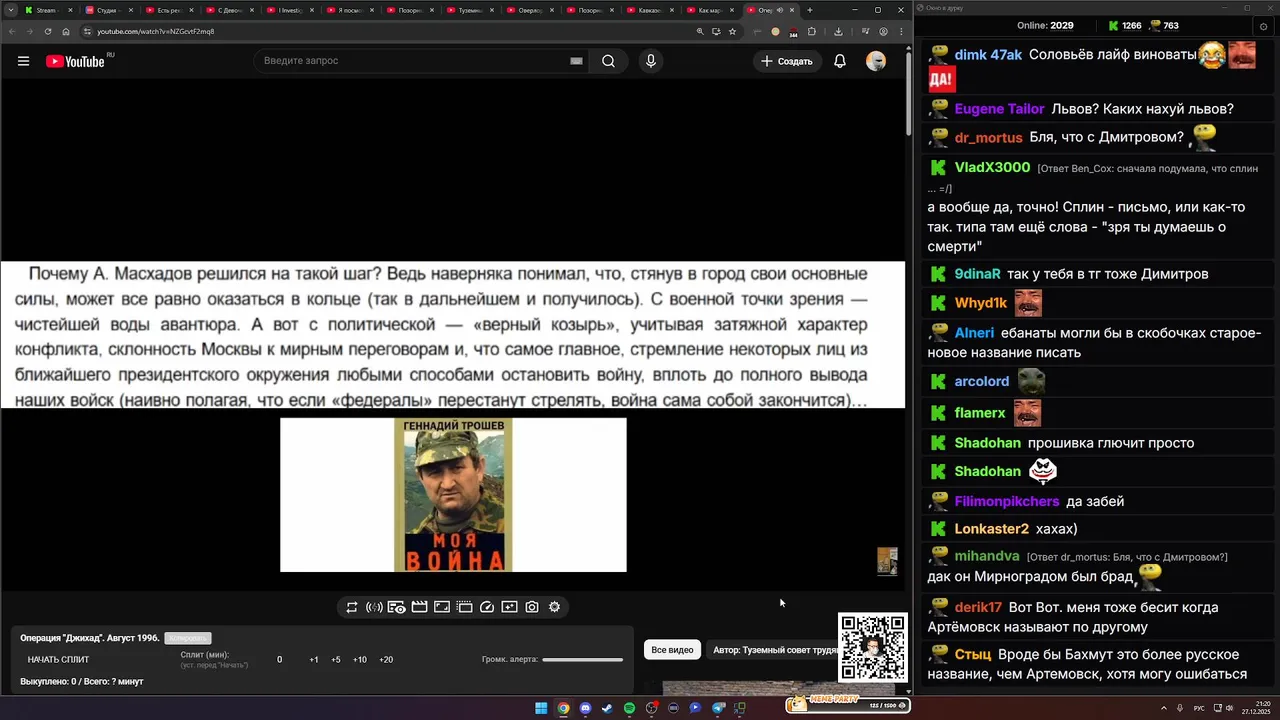The image size is (1280, 720).
Task: Open username dimk 47ak in chat
Action: 988,55
